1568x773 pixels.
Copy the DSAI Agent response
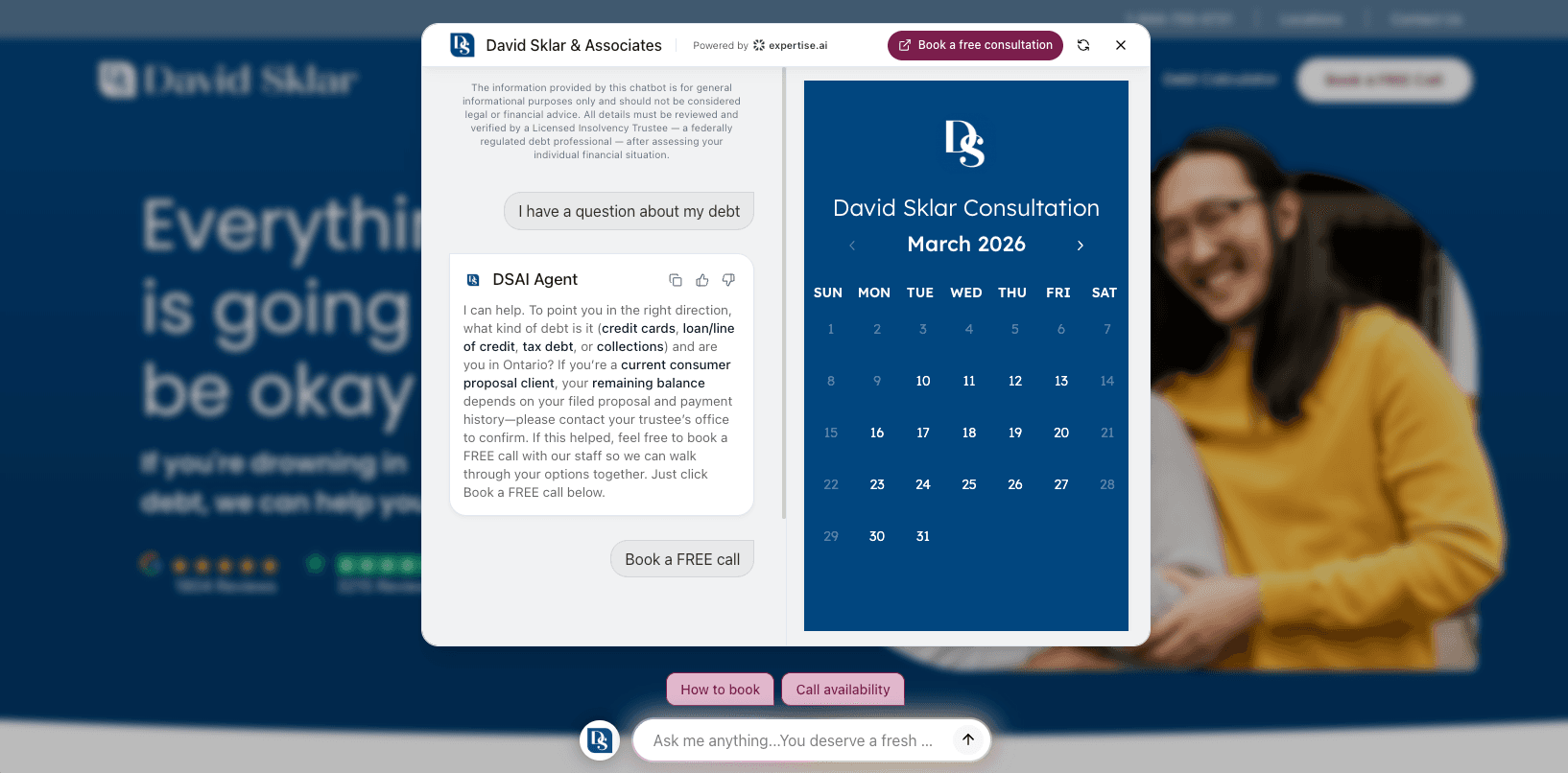coord(676,280)
